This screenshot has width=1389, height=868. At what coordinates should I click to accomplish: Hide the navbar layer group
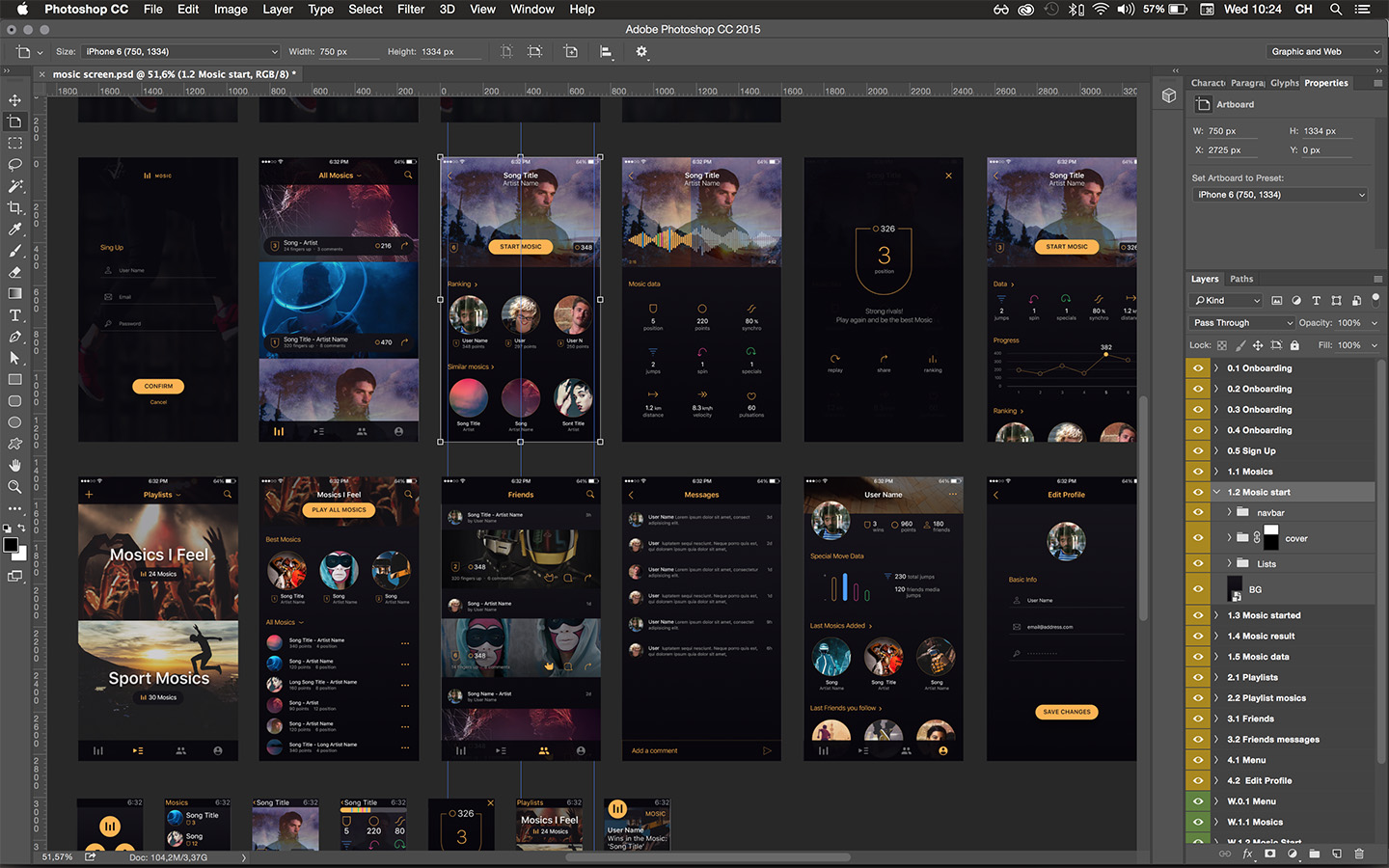1198,513
